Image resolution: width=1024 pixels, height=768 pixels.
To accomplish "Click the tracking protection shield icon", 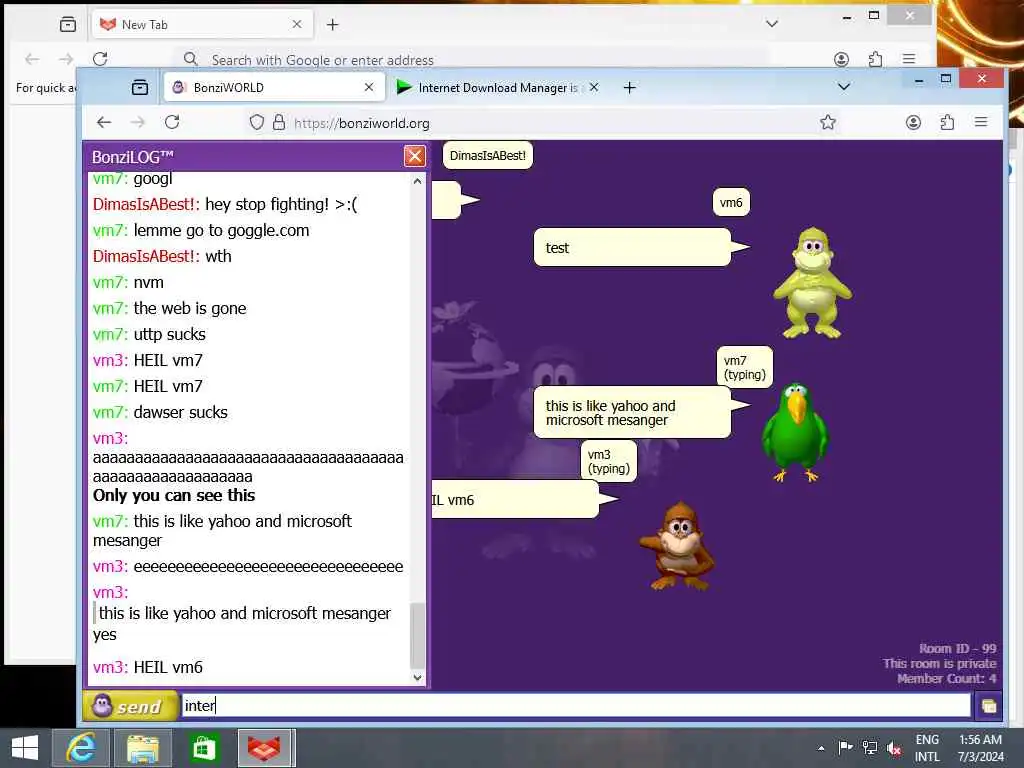I will coord(257,122).
